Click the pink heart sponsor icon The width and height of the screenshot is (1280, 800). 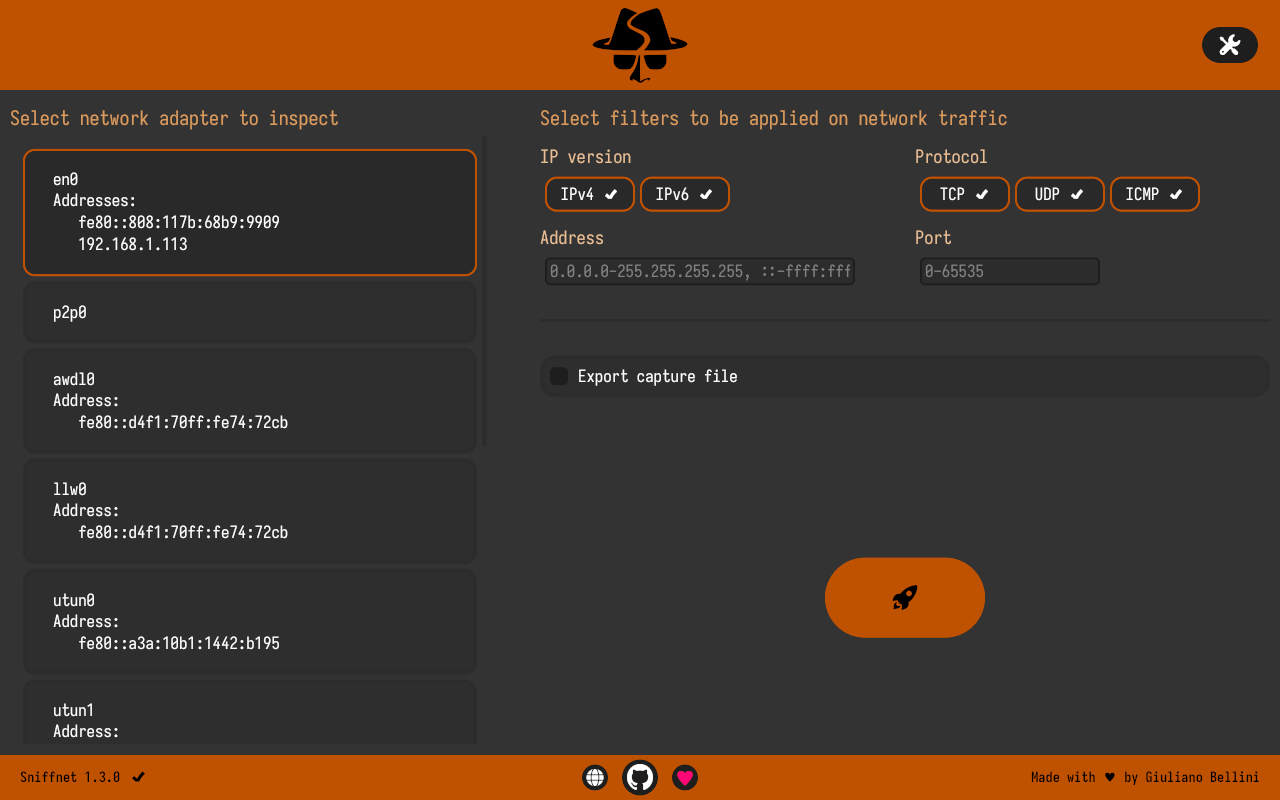pyautogui.click(x=685, y=777)
